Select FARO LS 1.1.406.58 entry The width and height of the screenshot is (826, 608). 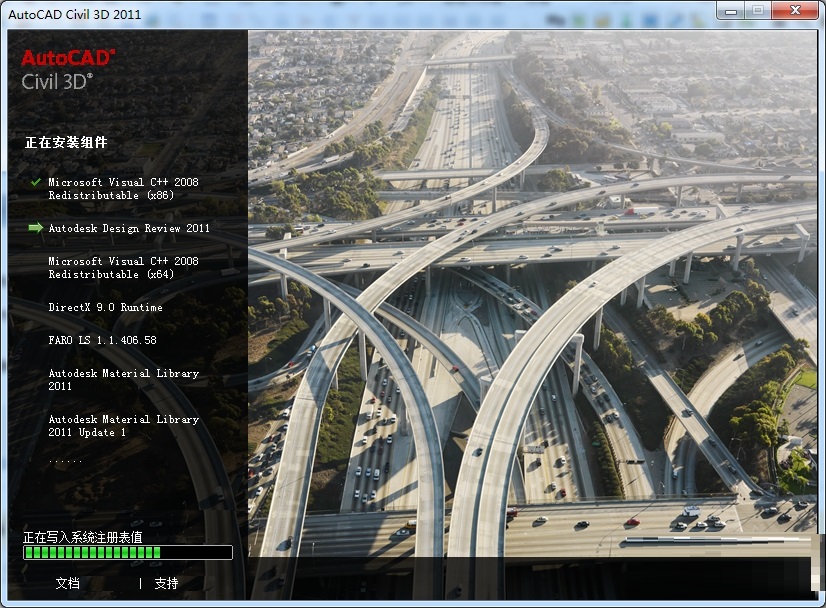coord(103,340)
